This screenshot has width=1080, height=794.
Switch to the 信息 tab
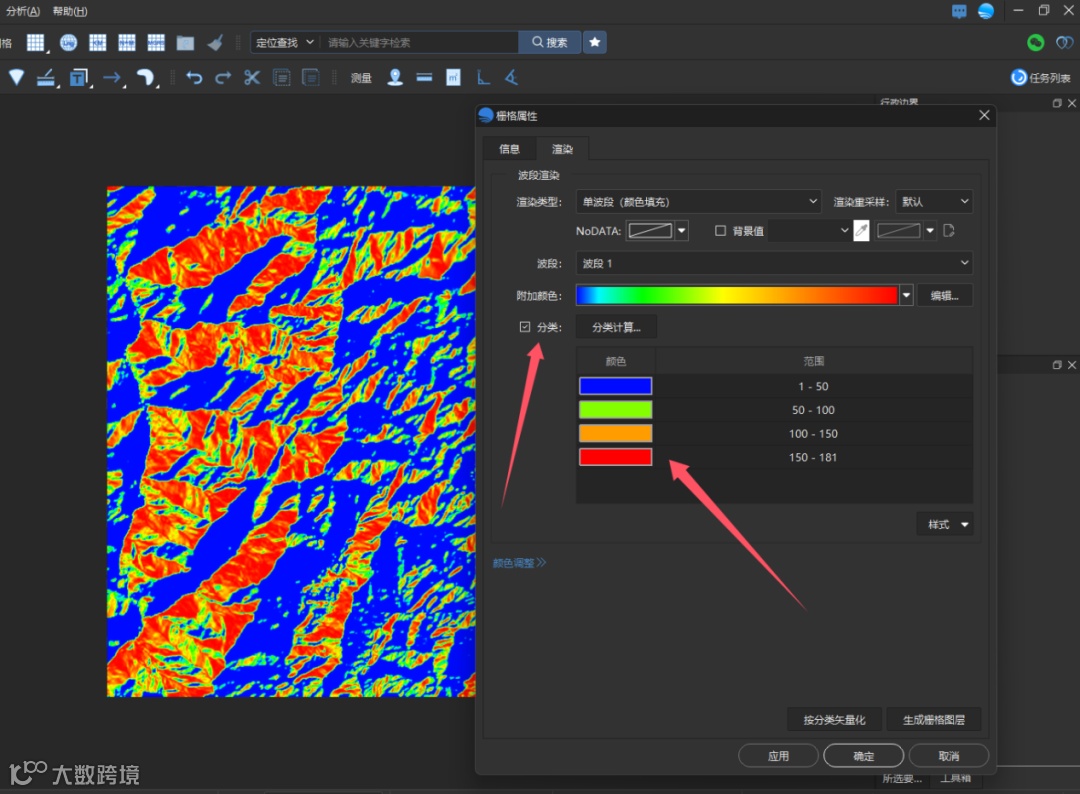(510, 149)
